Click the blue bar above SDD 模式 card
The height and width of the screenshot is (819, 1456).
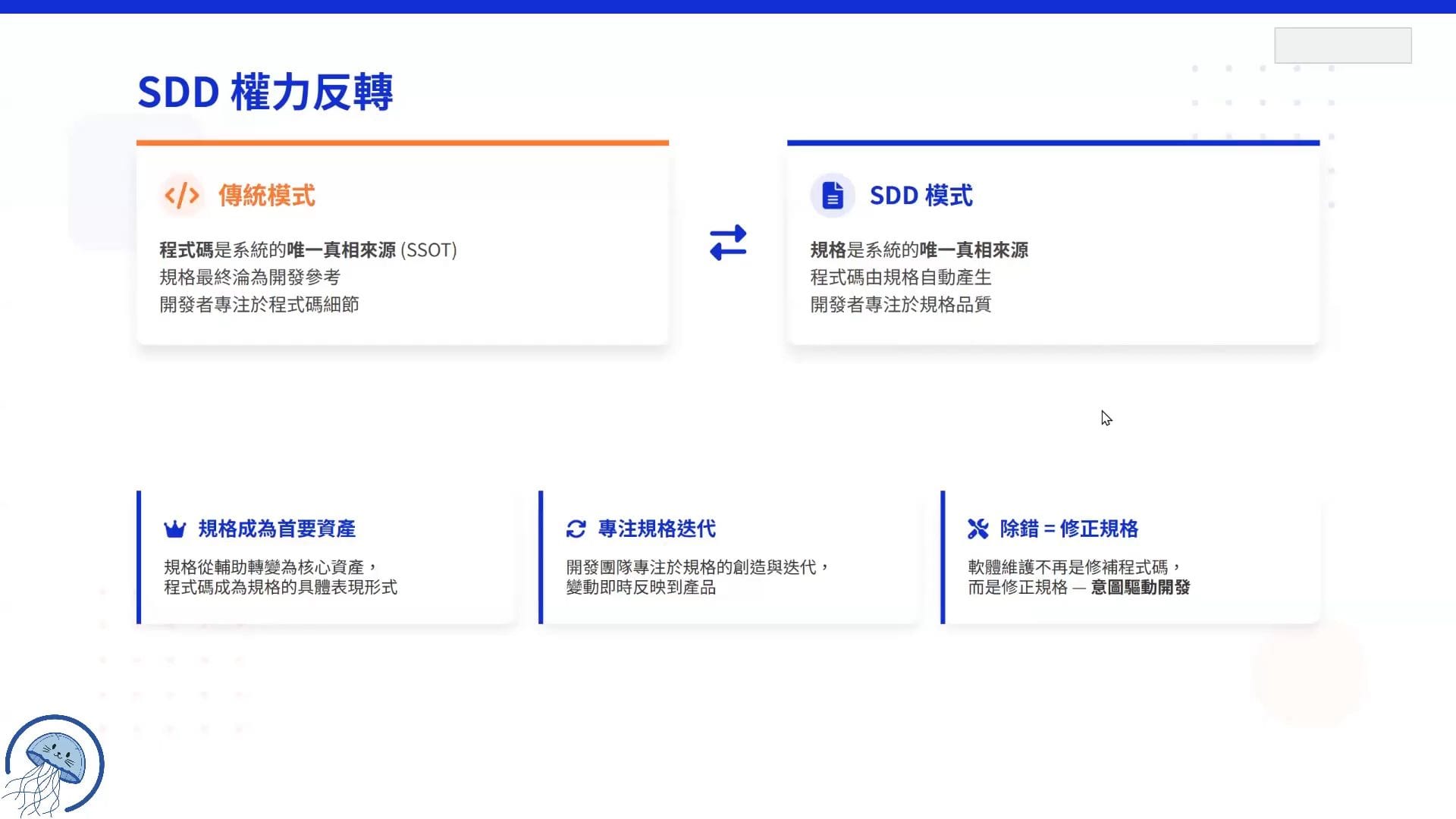(x=1053, y=143)
